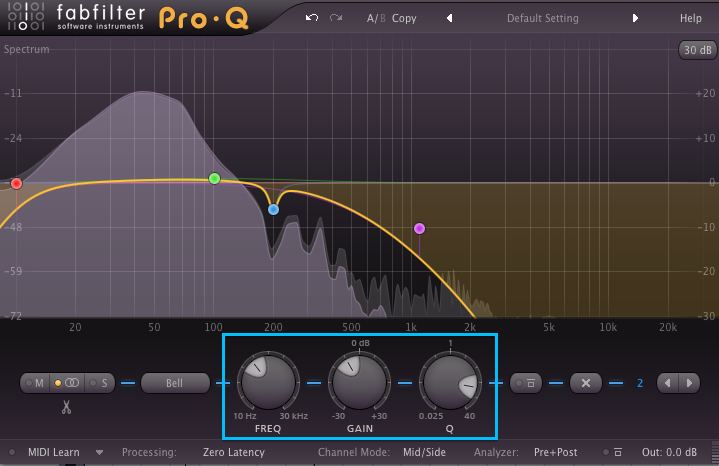Open the Help menu
Viewport: 719px width, 466px height.
691,18
